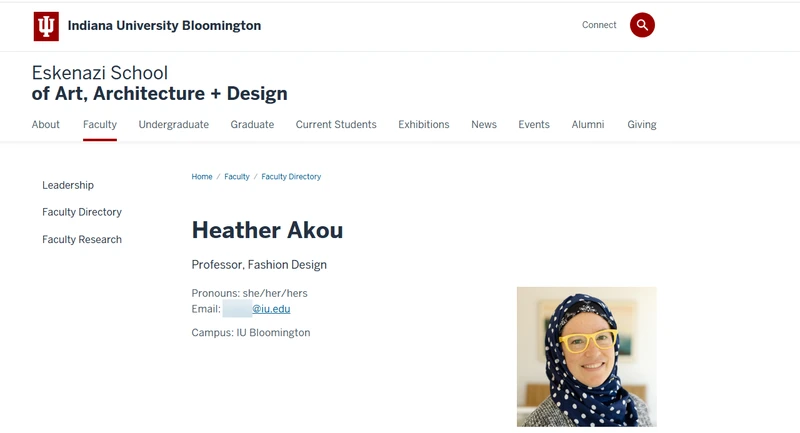
Task: Open the Connect link
Action: 599,25
